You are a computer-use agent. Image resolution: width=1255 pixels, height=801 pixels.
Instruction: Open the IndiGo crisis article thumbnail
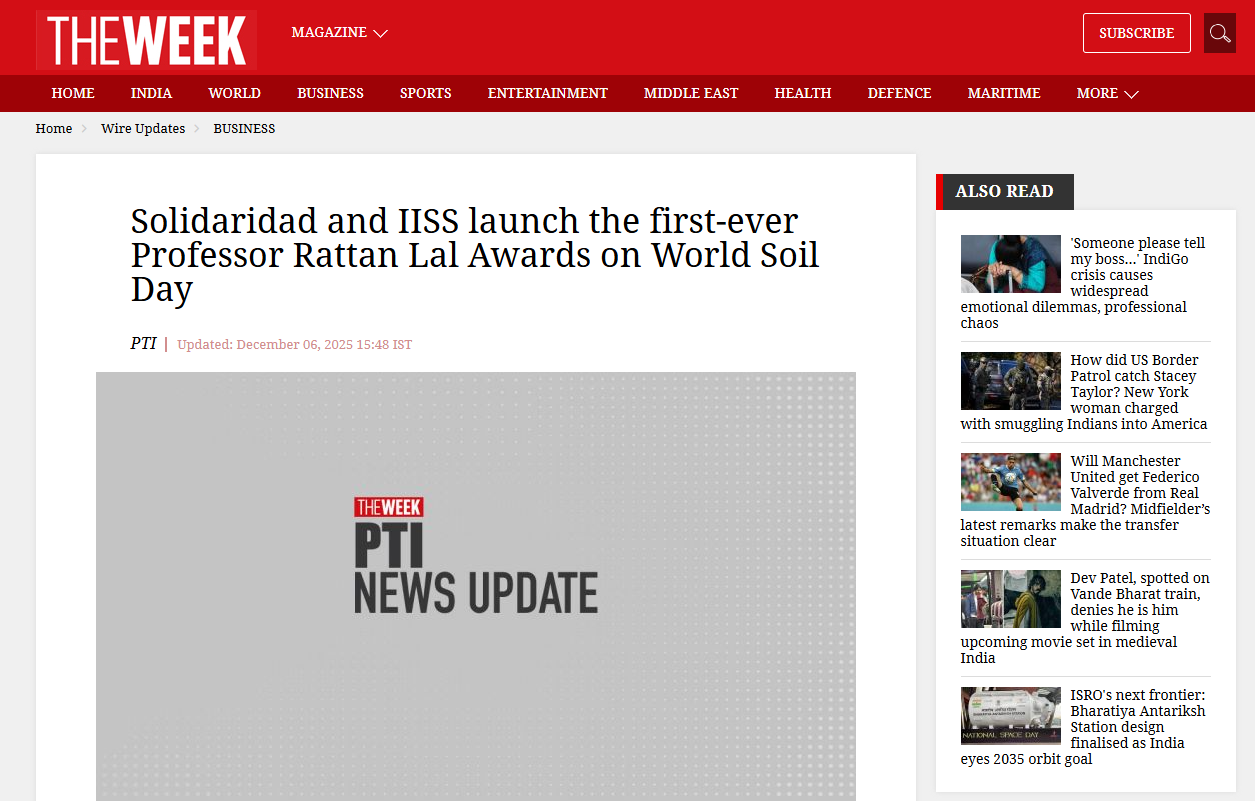point(1010,264)
